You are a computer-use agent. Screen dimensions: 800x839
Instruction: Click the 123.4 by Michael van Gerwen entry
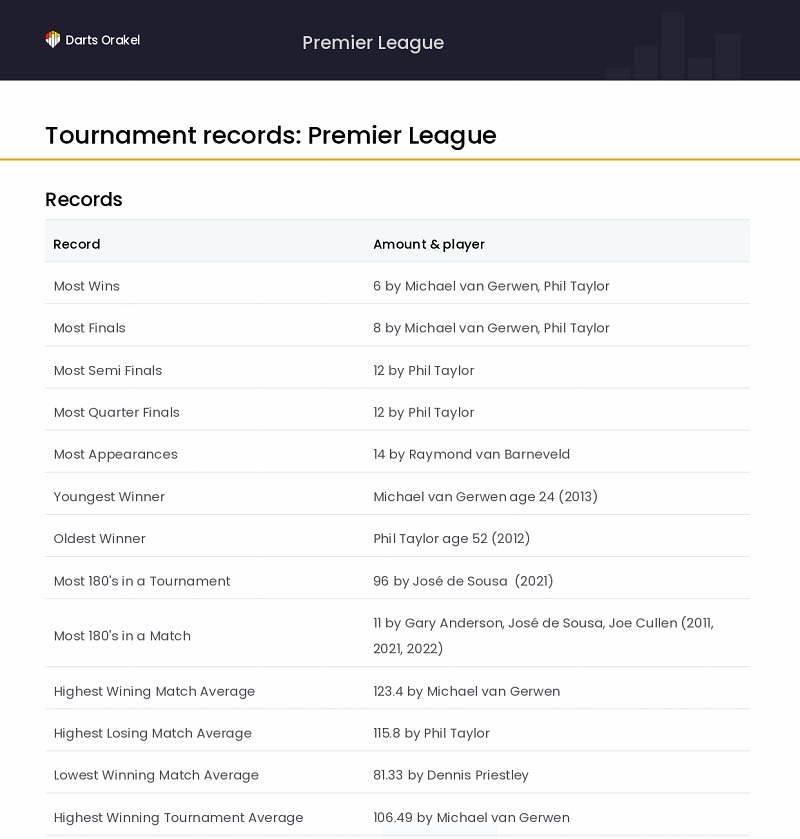tap(467, 691)
